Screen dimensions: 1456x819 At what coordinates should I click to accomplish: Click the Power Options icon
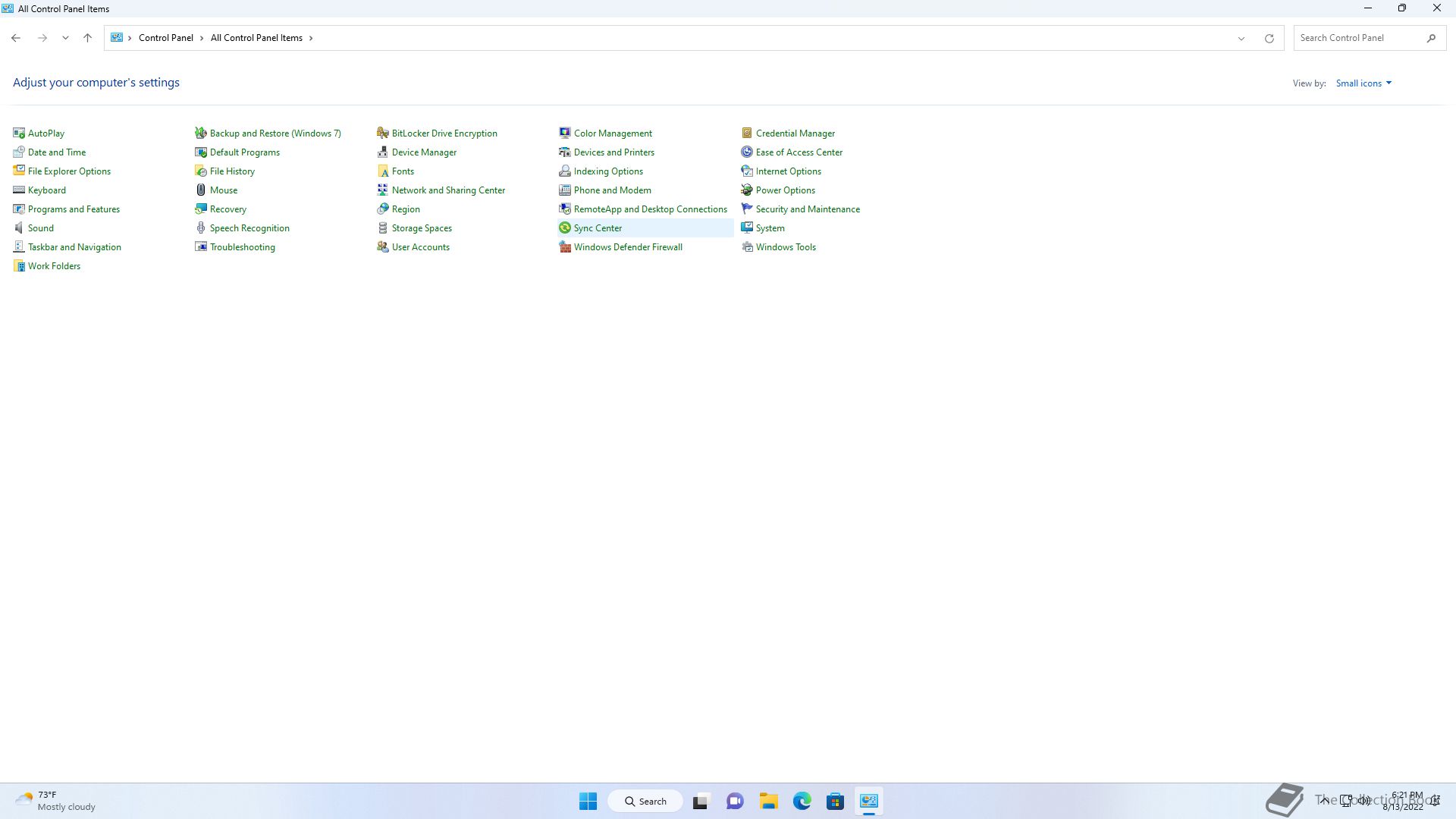point(747,190)
